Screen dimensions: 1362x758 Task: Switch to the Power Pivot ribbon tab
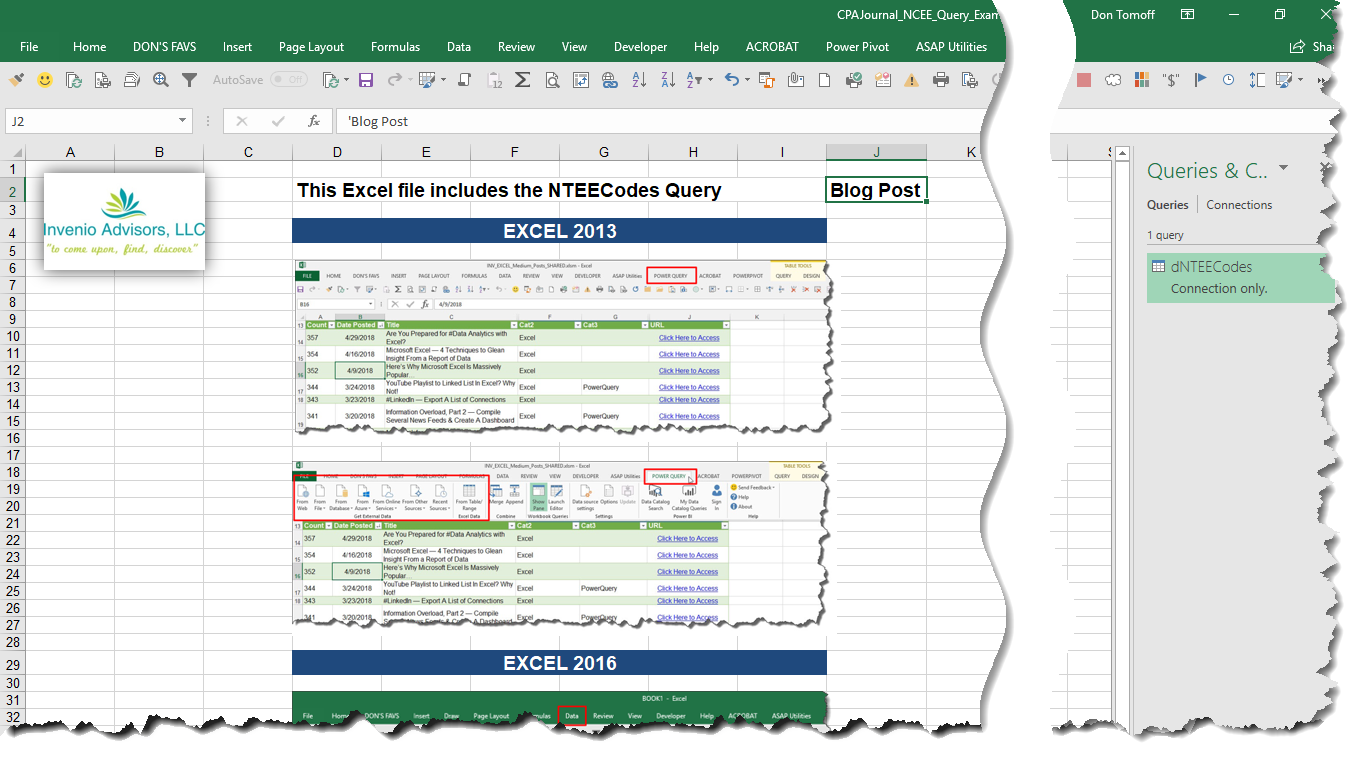[857, 46]
